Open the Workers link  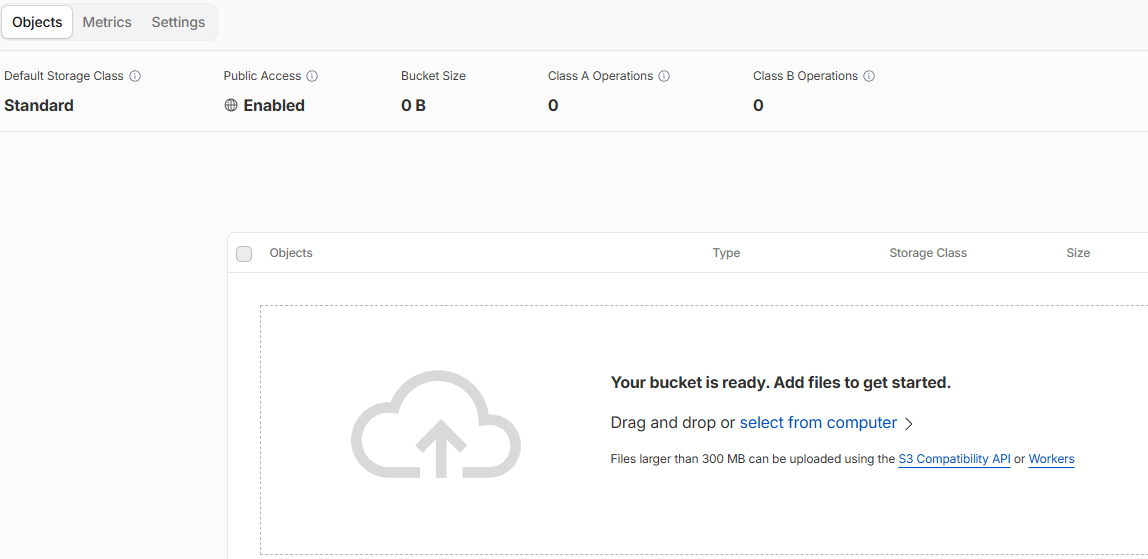(1051, 459)
